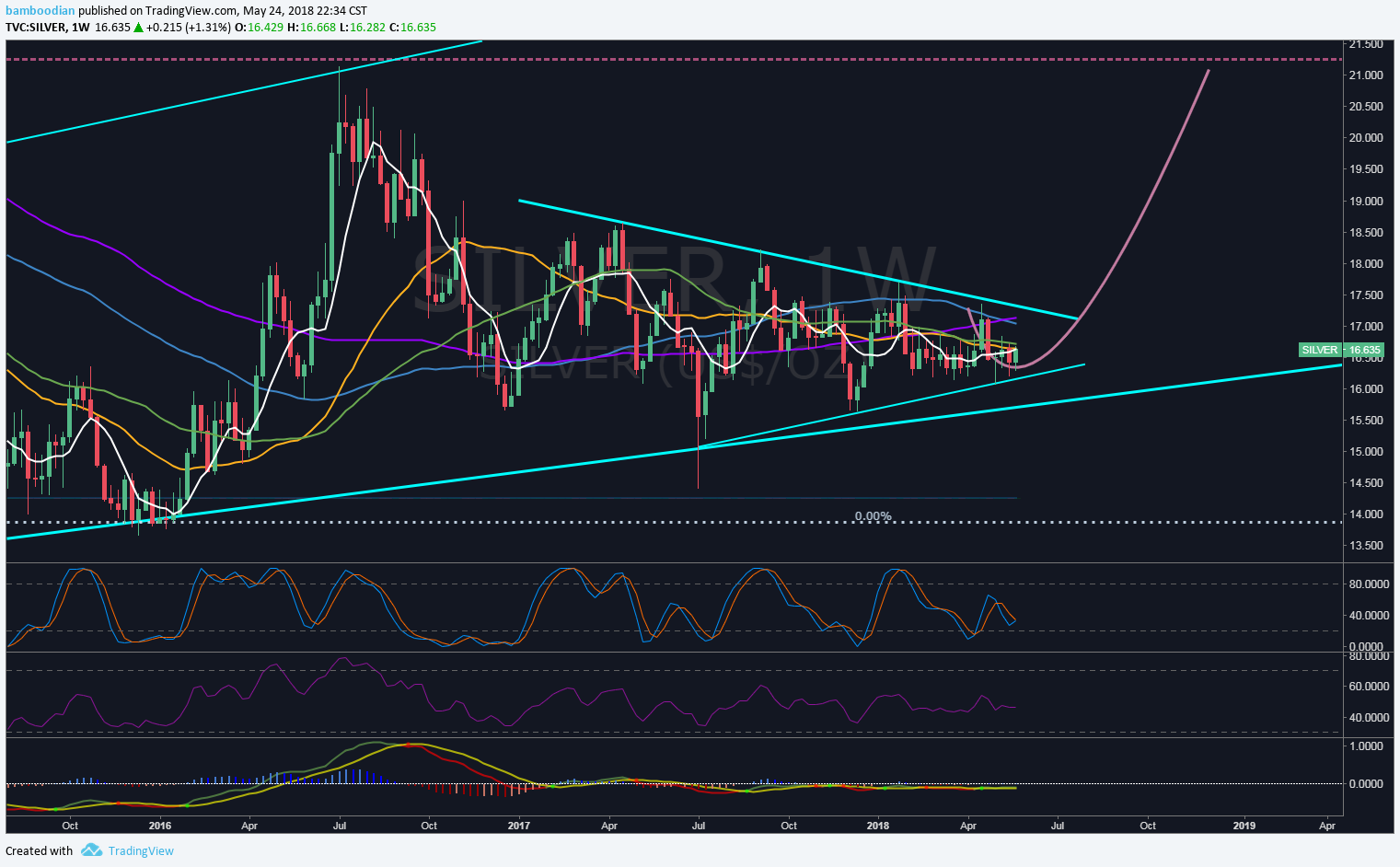Viewport: 1400px width, 867px height.
Task: Click the +0.215 (+1.31%) change value
Action: [x=189, y=27]
